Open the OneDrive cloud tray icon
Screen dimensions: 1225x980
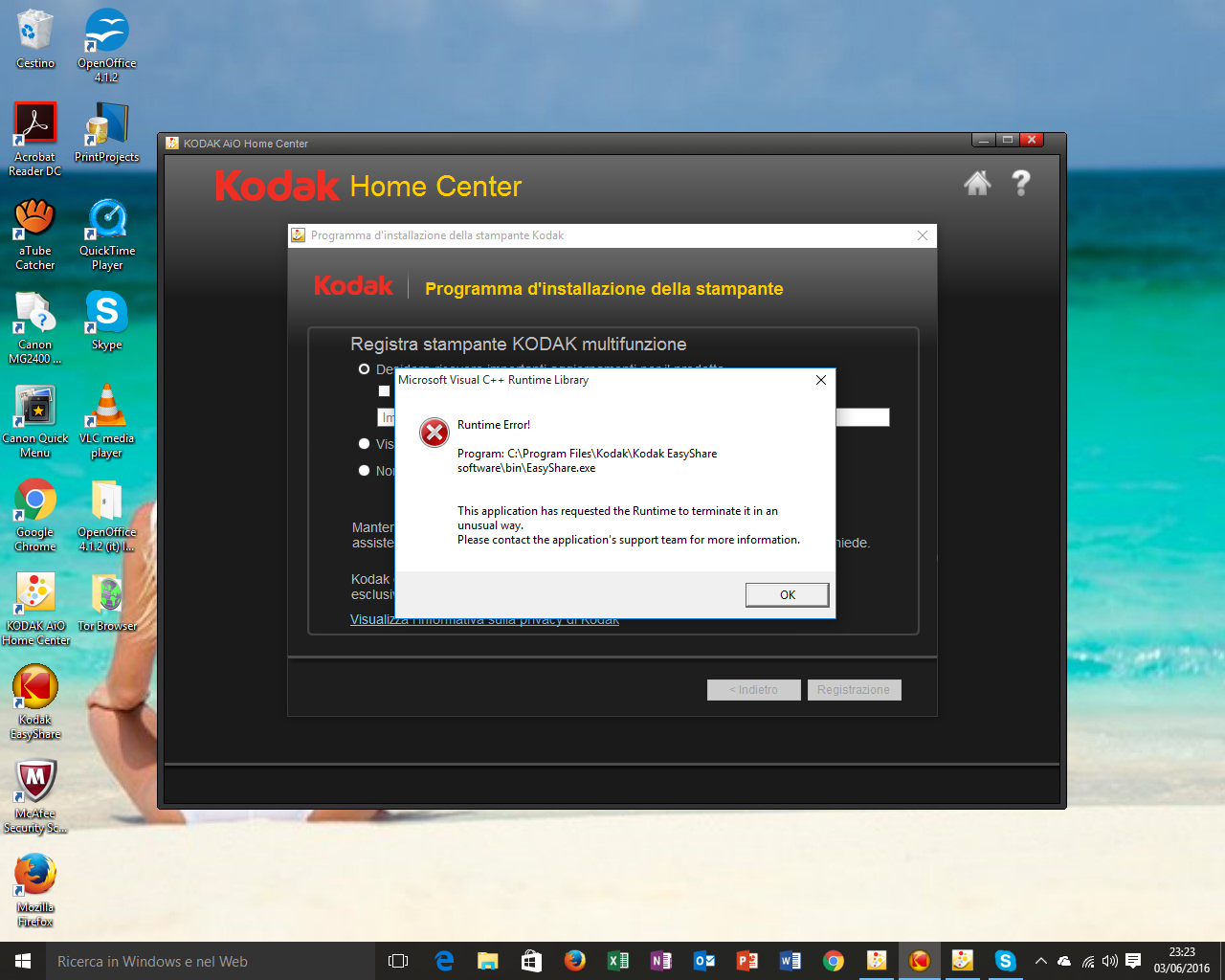coord(1064,961)
